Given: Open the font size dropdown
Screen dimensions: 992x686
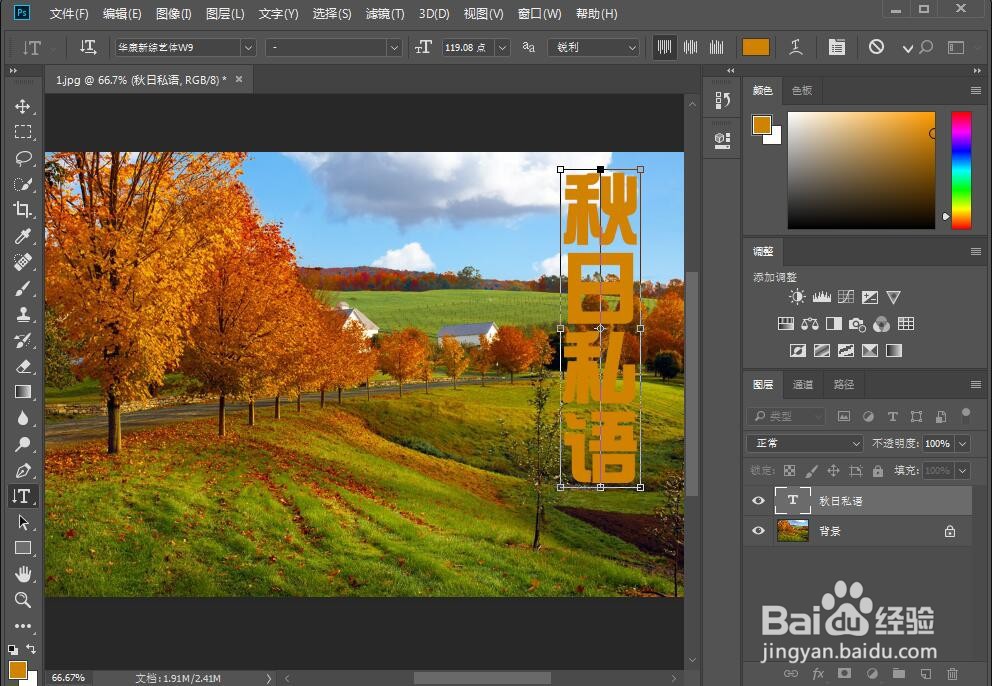Looking at the screenshot, I should [502, 47].
